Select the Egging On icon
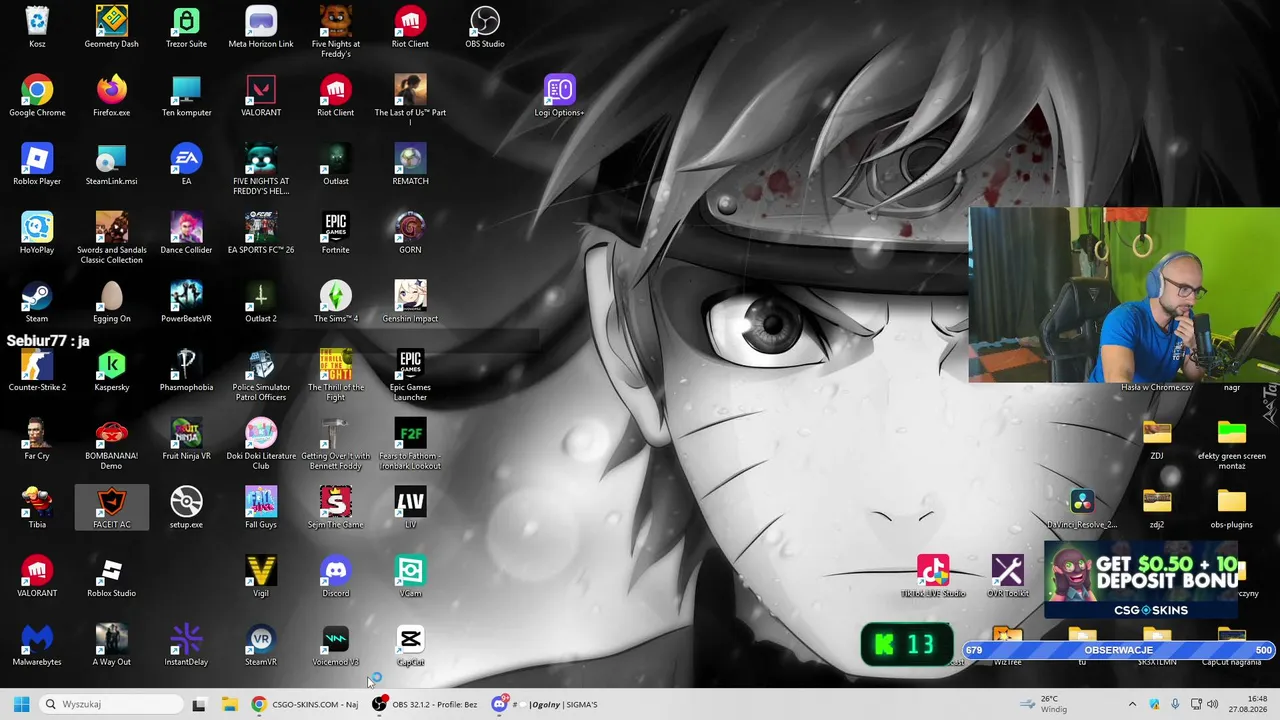The image size is (1280, 720). pyautogui.click(x=112, y=302)
